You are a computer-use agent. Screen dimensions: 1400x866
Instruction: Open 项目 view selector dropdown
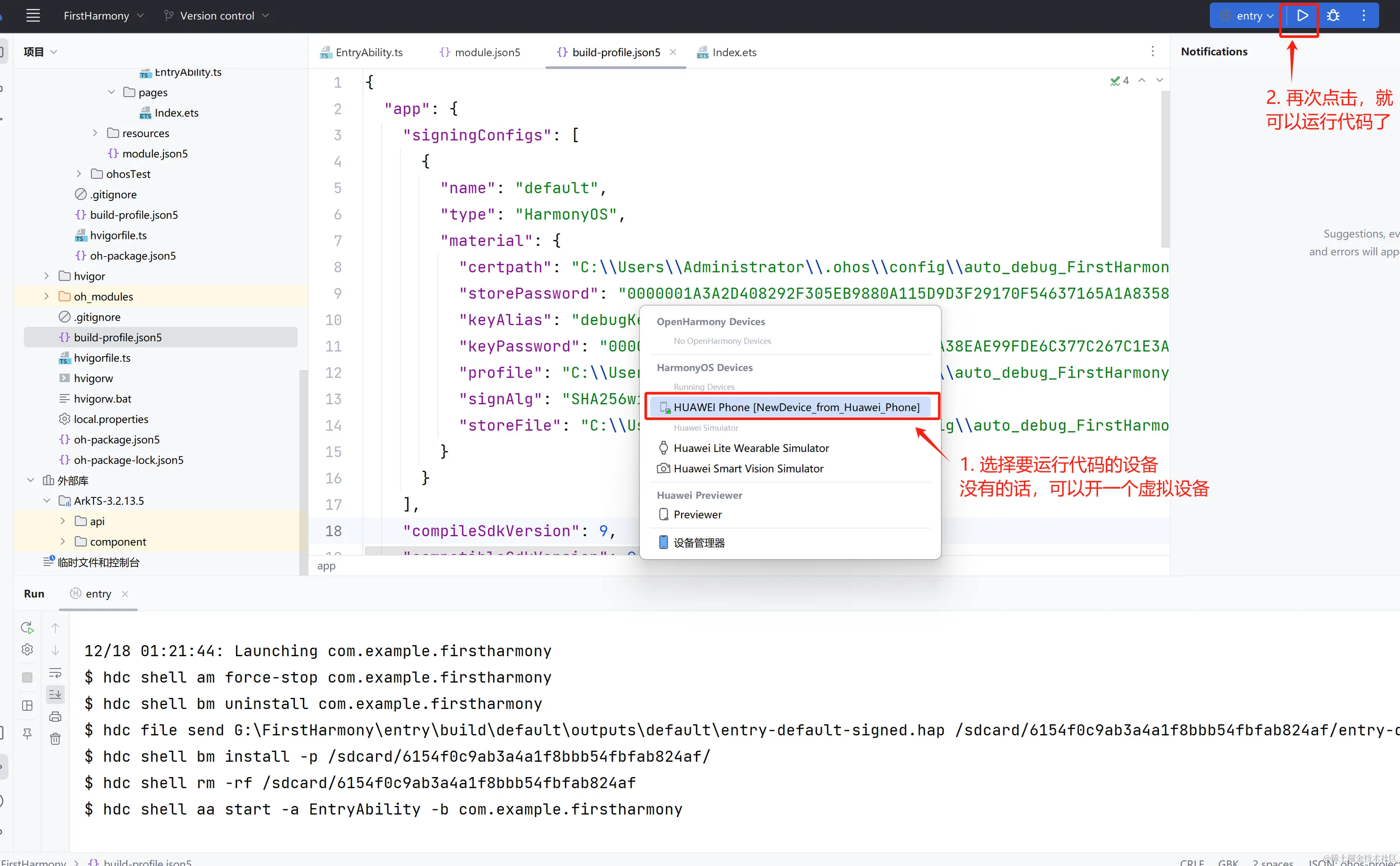tap(40, 51)
